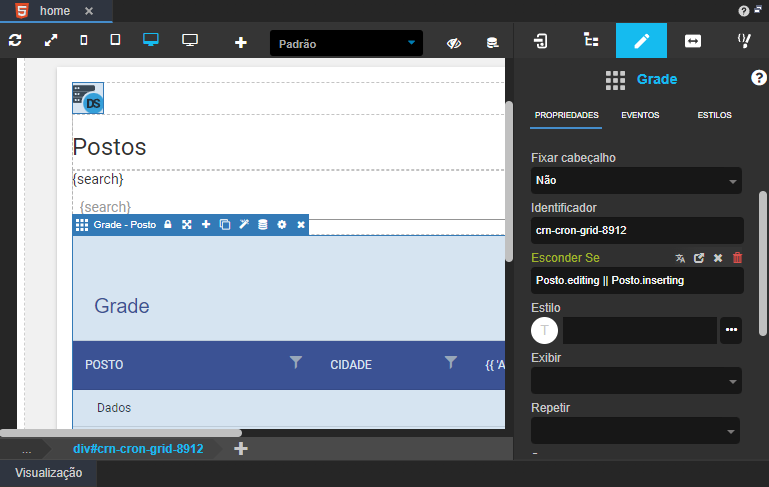The width and height of the screenshot is (769, 487).
Task: Switch to the PROPRIEDADES tab
Action: (x=566, y=115)
